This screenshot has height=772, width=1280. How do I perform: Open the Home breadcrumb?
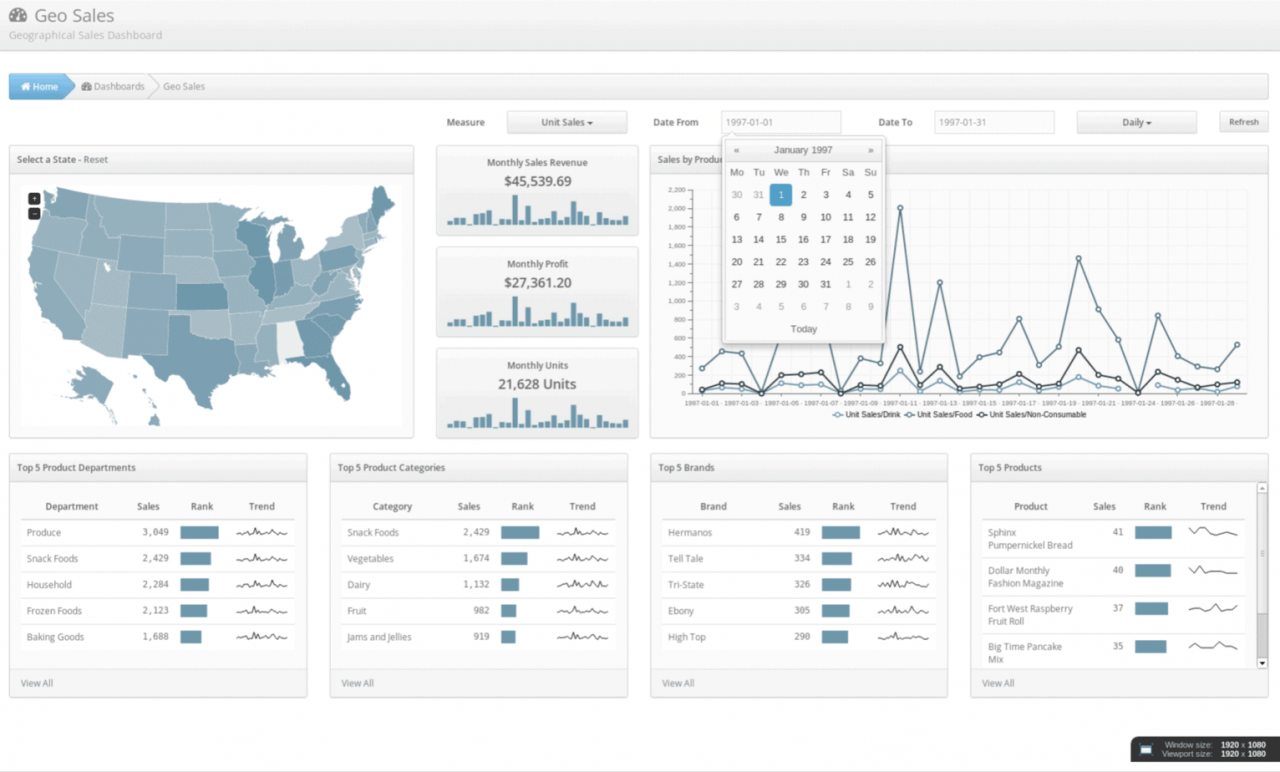click(x=39, y=86)
